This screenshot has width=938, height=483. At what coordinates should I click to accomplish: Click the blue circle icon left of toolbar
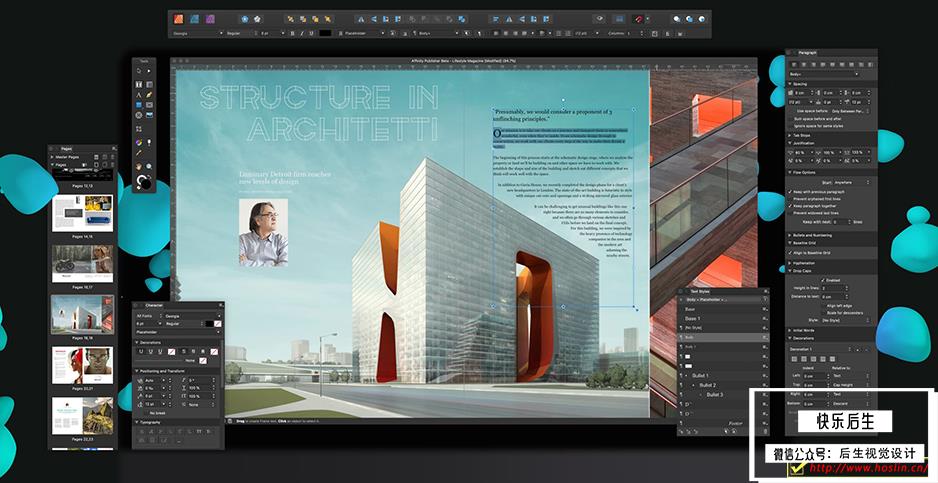[x=244, y=19]
